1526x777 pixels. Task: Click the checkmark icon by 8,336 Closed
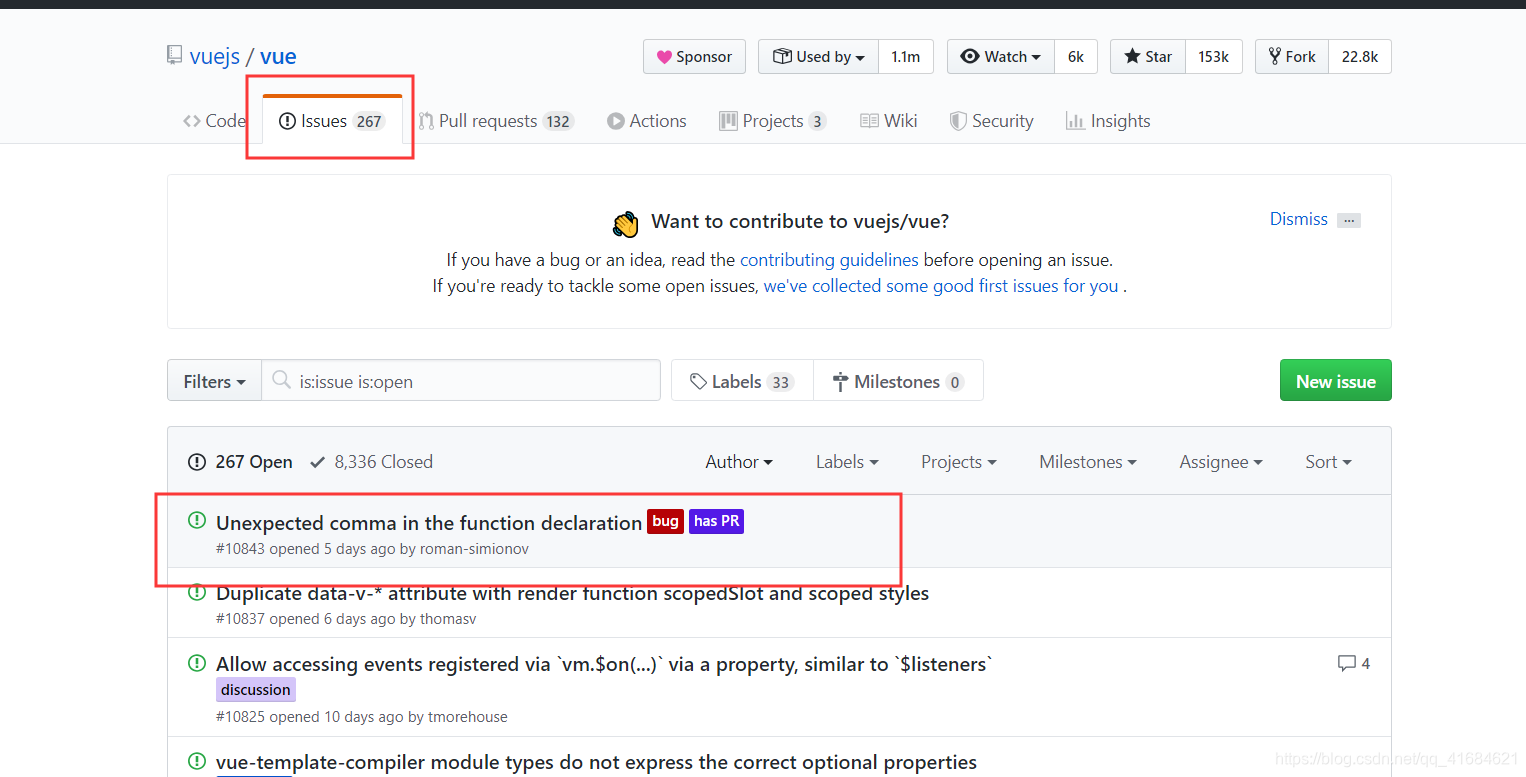tap(318, 462)
